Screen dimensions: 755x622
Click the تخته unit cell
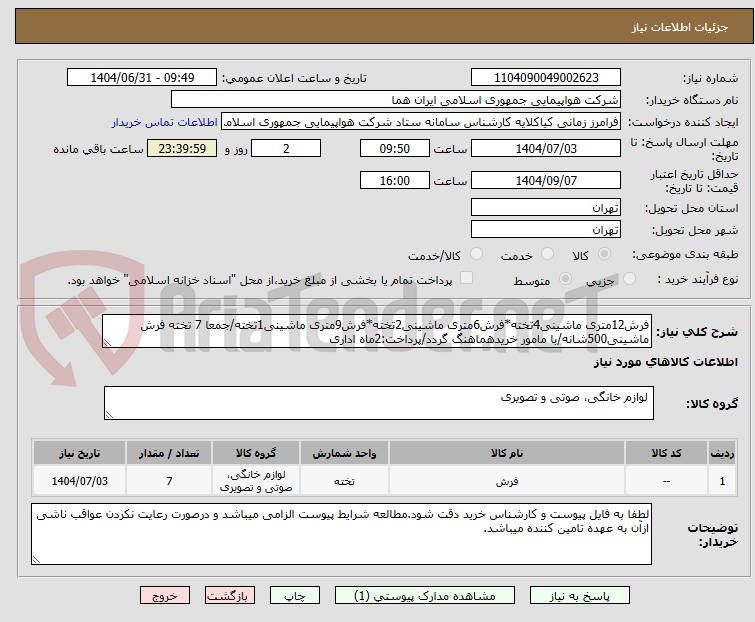pyautogui.click(x=344, y=481)
